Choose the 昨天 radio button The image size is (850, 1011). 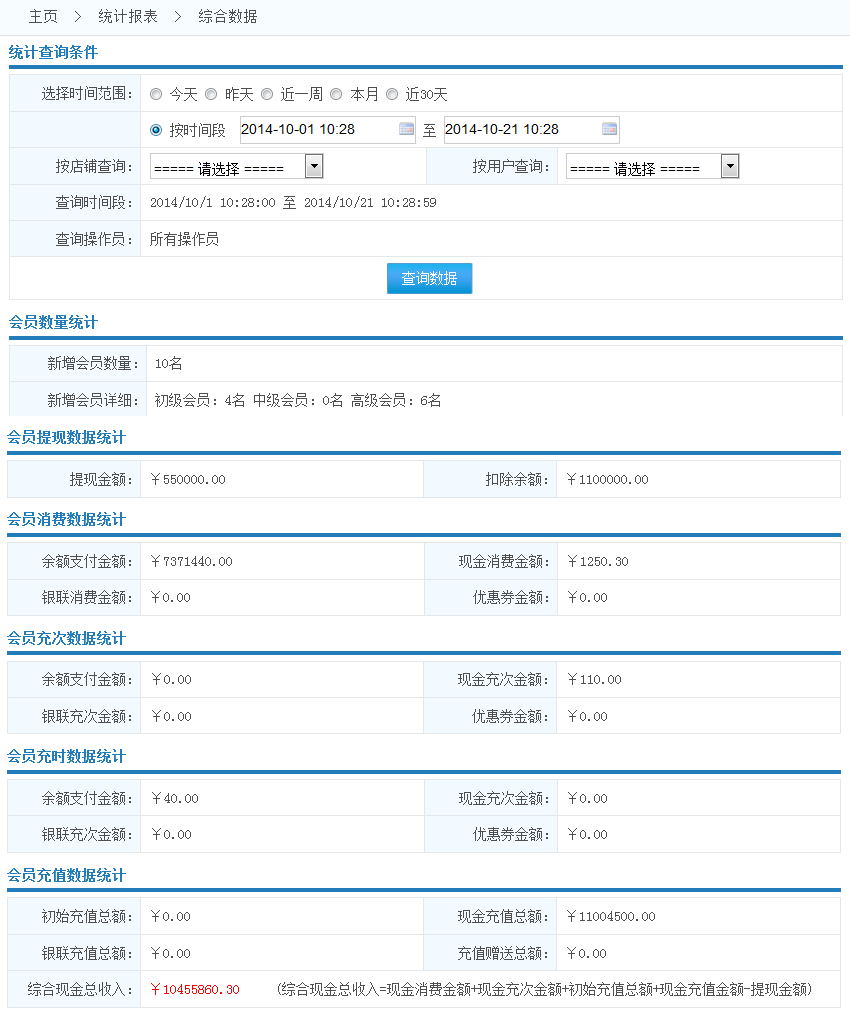211,94
